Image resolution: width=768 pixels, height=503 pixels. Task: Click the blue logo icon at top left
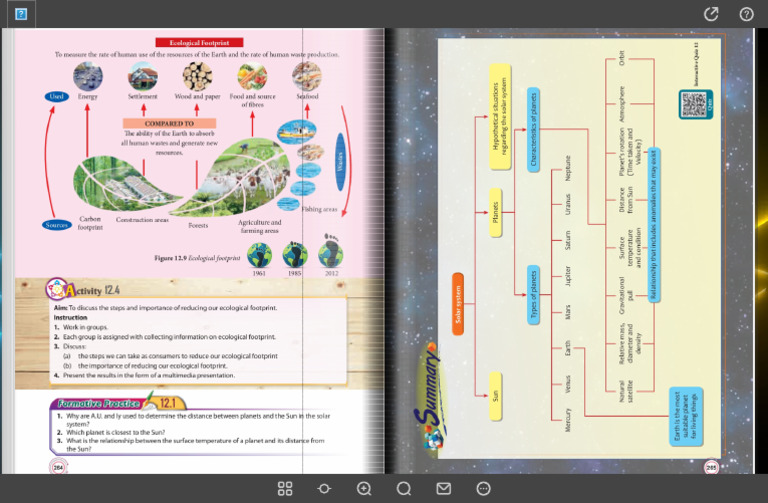pos(21,14)
